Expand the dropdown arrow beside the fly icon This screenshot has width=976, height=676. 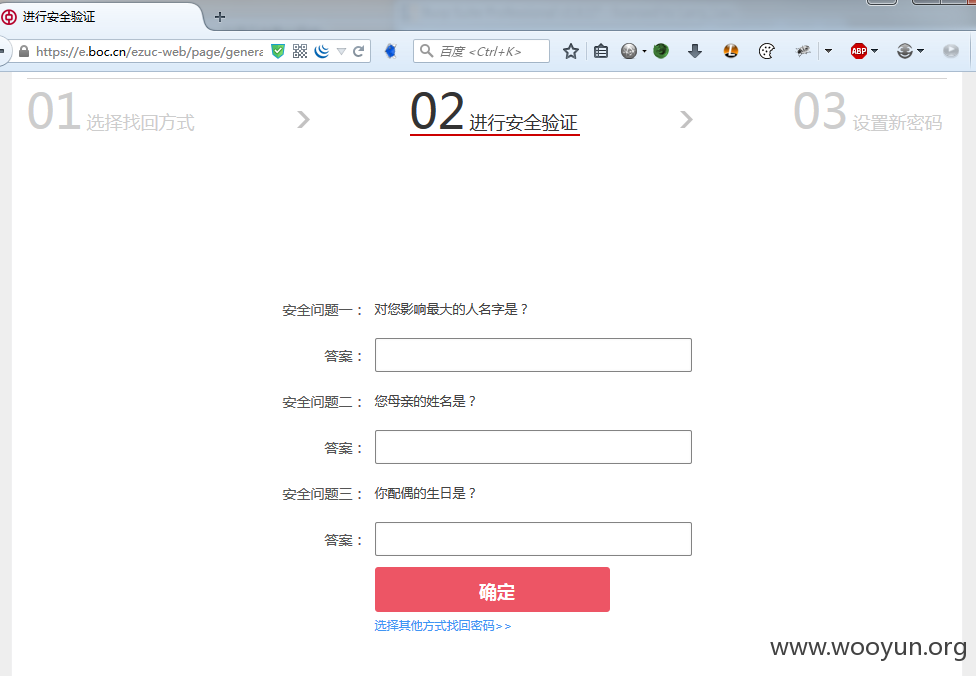828,51
